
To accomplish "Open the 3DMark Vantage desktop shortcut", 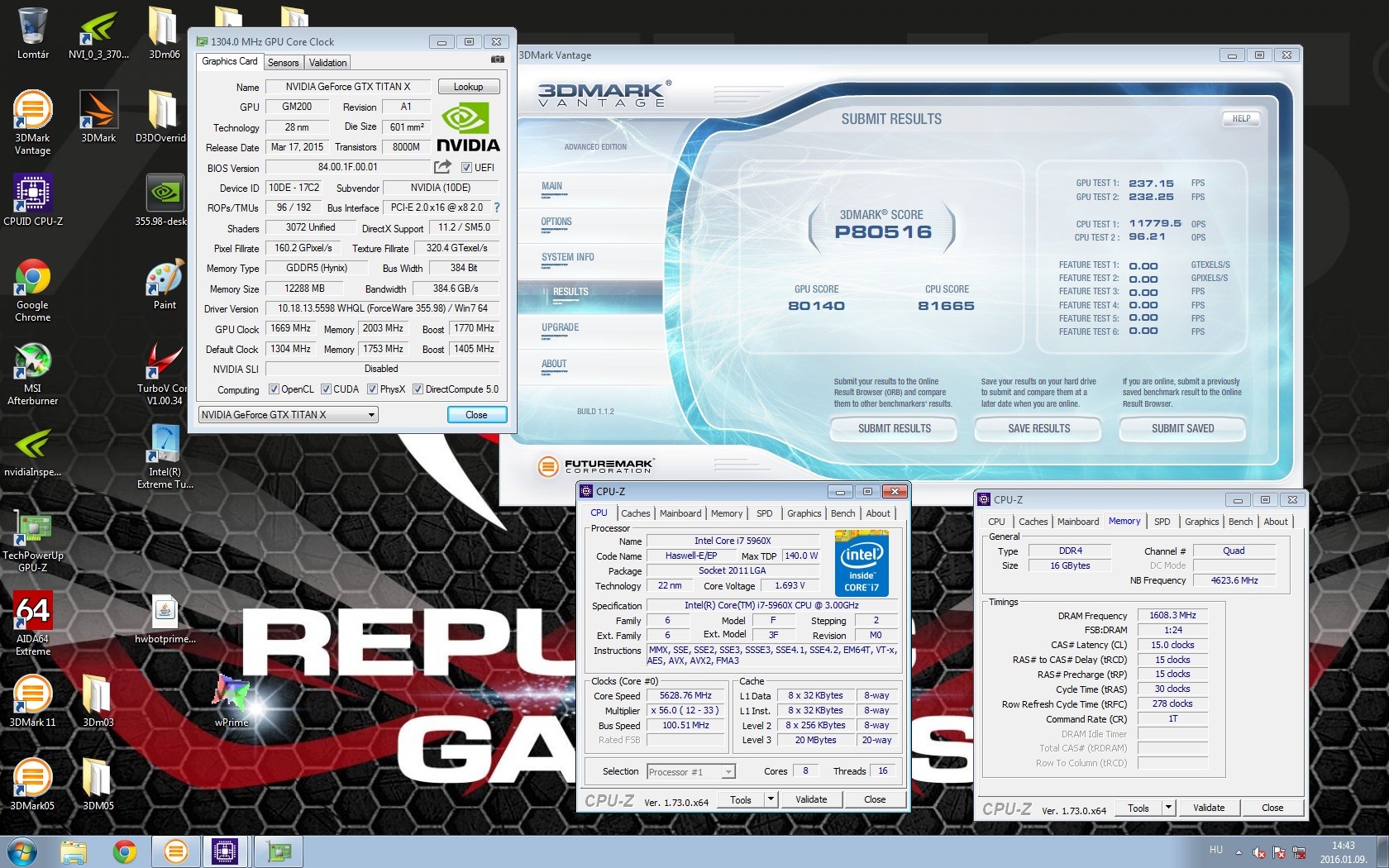I will [x=33, y=122].
